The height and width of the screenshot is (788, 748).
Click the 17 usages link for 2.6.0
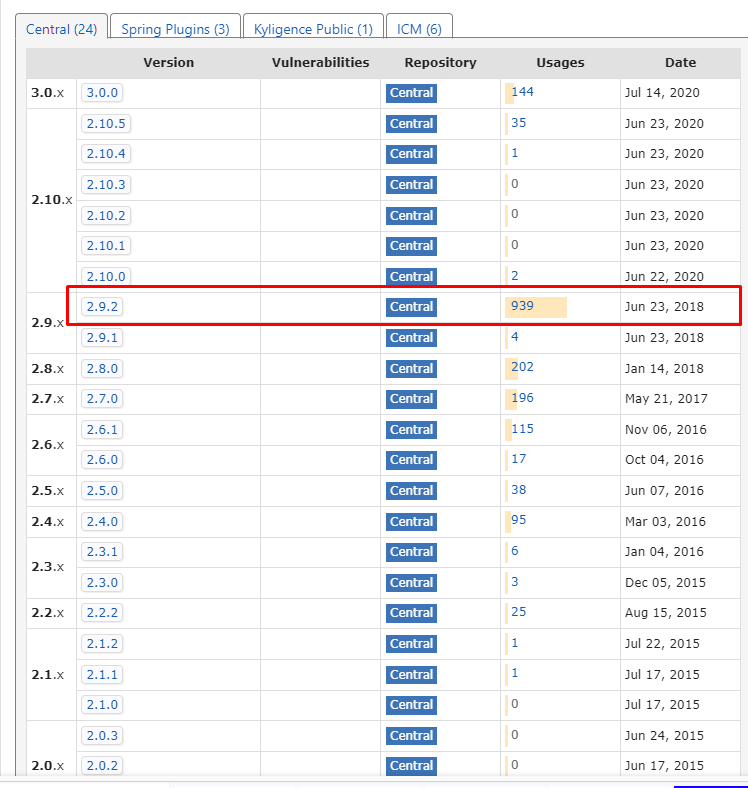(x=518, y=459)
